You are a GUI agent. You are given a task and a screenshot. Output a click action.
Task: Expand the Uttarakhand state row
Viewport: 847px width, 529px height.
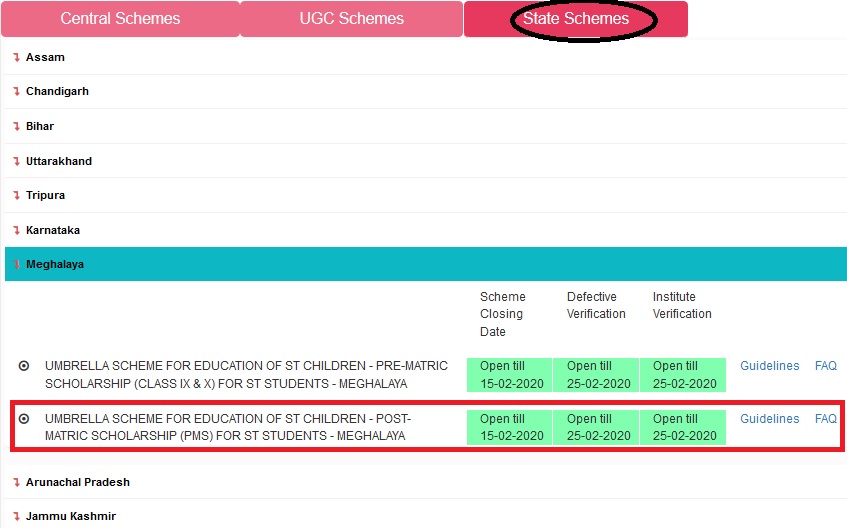tap(426, 161)
